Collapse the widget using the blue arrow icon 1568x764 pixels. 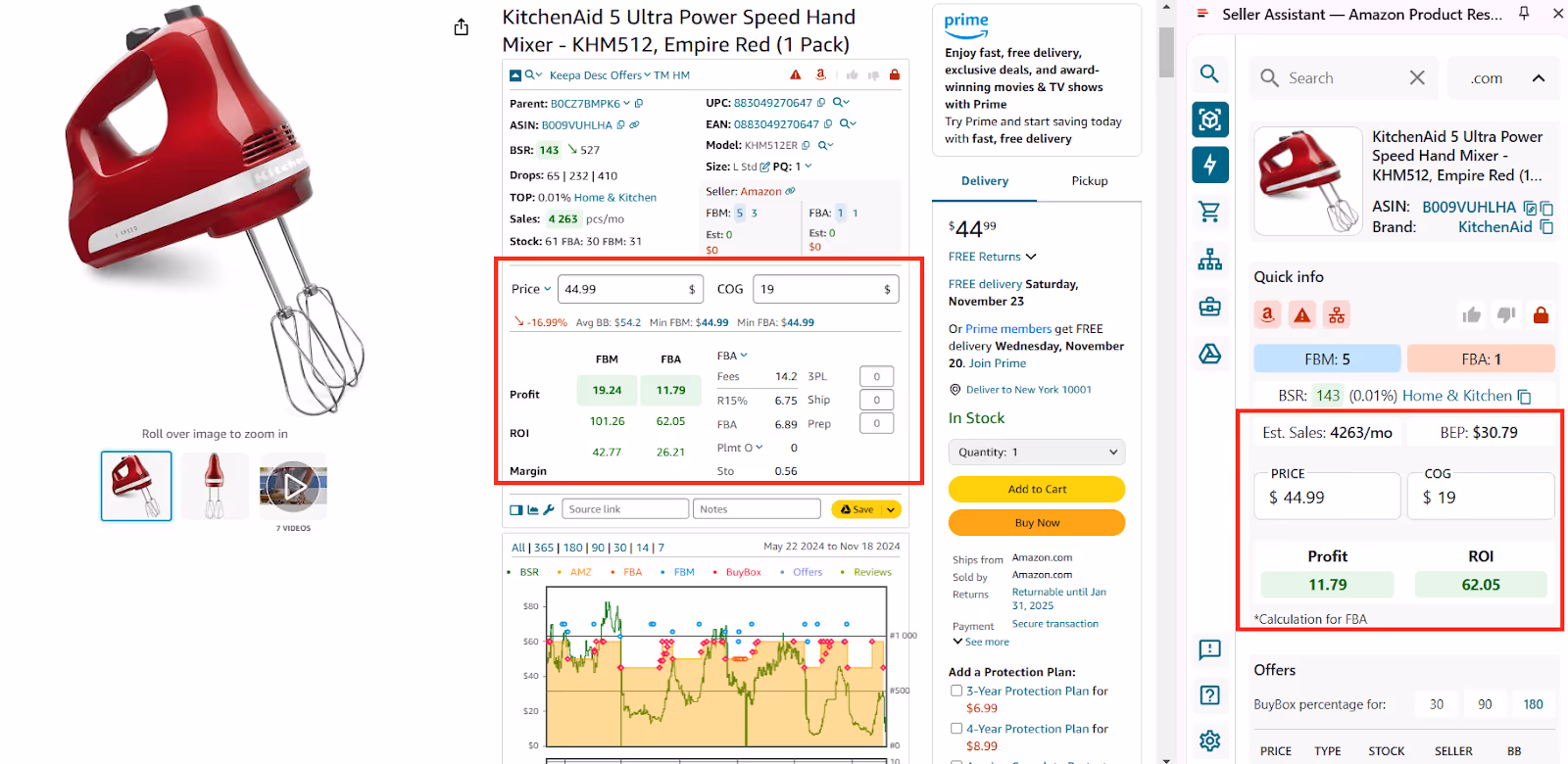click(514, 75)
